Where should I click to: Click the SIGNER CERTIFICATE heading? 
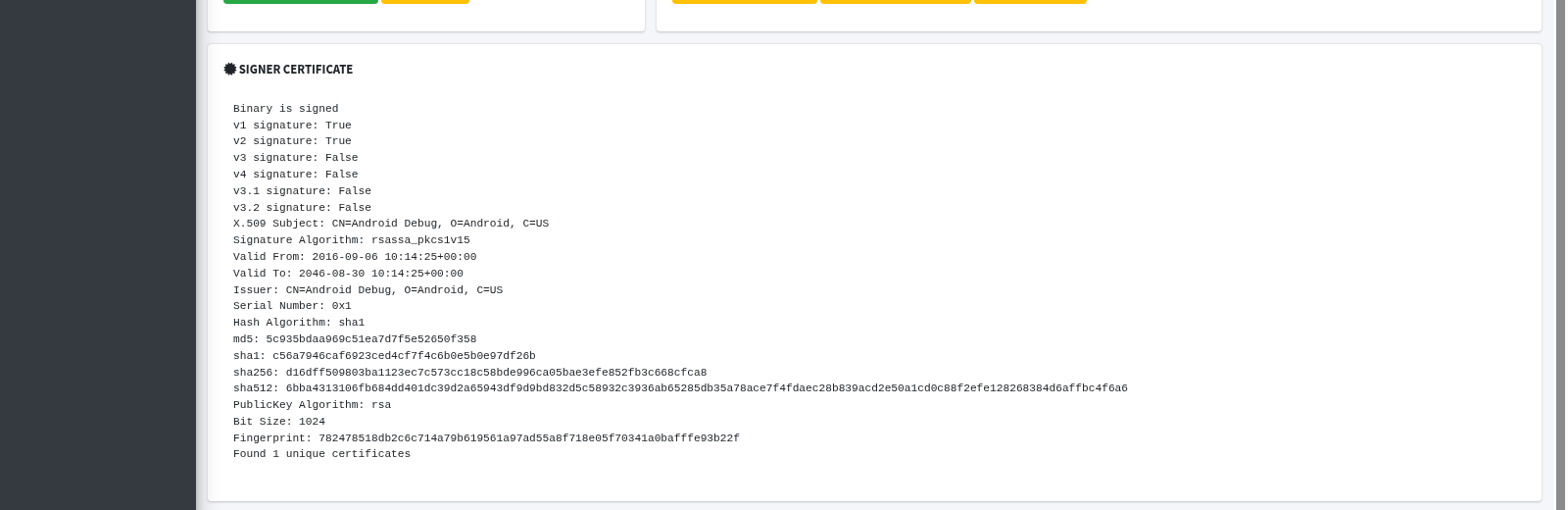296,69
